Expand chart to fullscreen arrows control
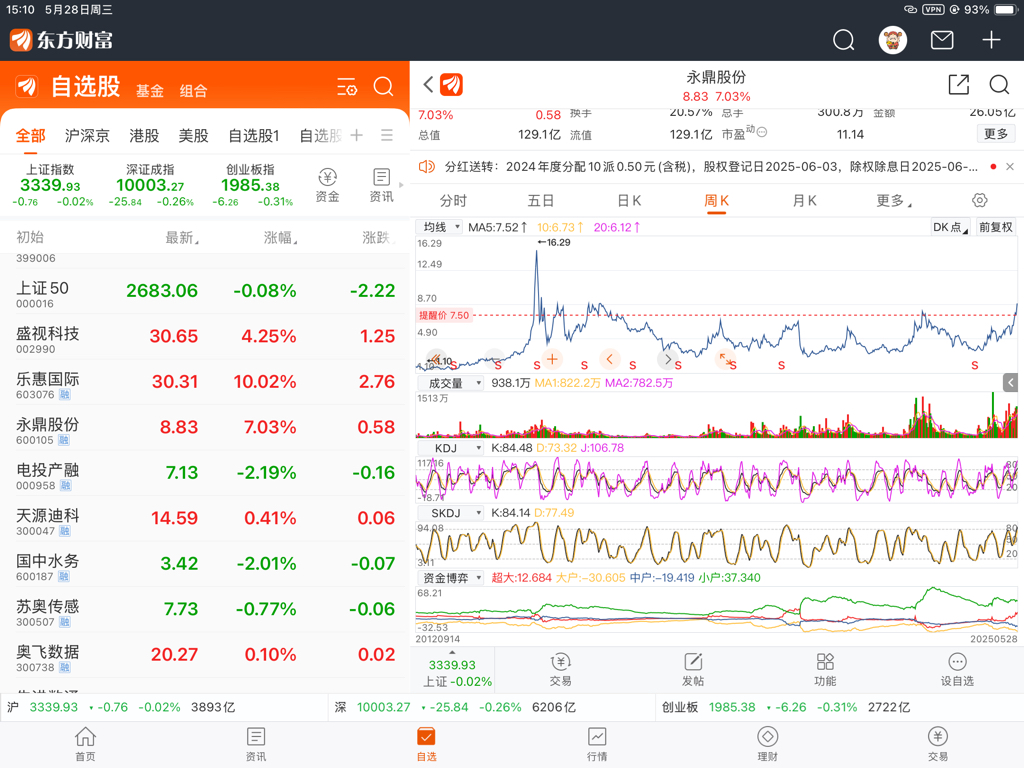 725,359
